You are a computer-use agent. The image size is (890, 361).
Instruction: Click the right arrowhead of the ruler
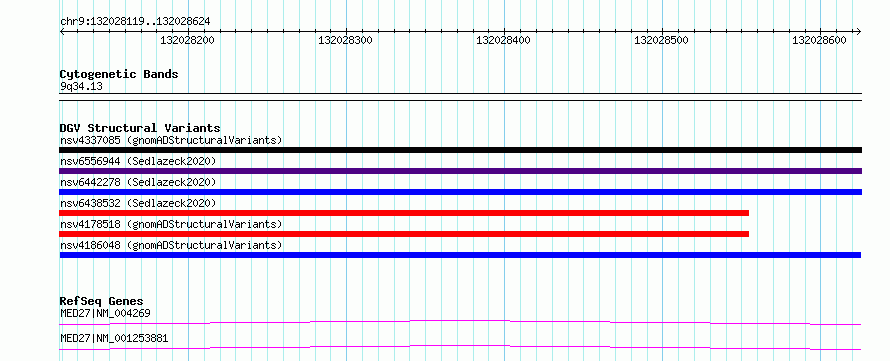tap(858, 31)
